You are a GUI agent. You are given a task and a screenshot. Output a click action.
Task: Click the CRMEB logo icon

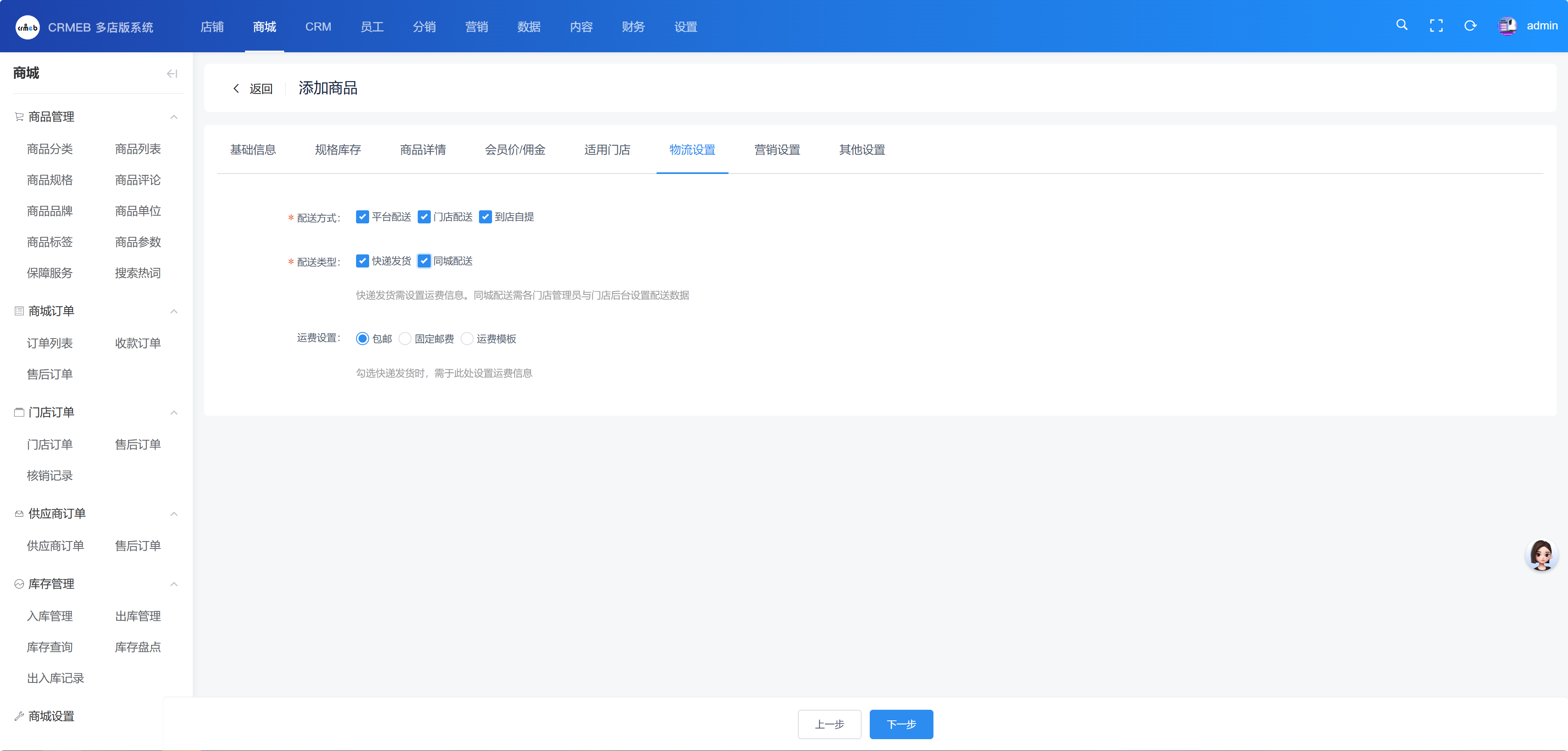pos(27,27)
